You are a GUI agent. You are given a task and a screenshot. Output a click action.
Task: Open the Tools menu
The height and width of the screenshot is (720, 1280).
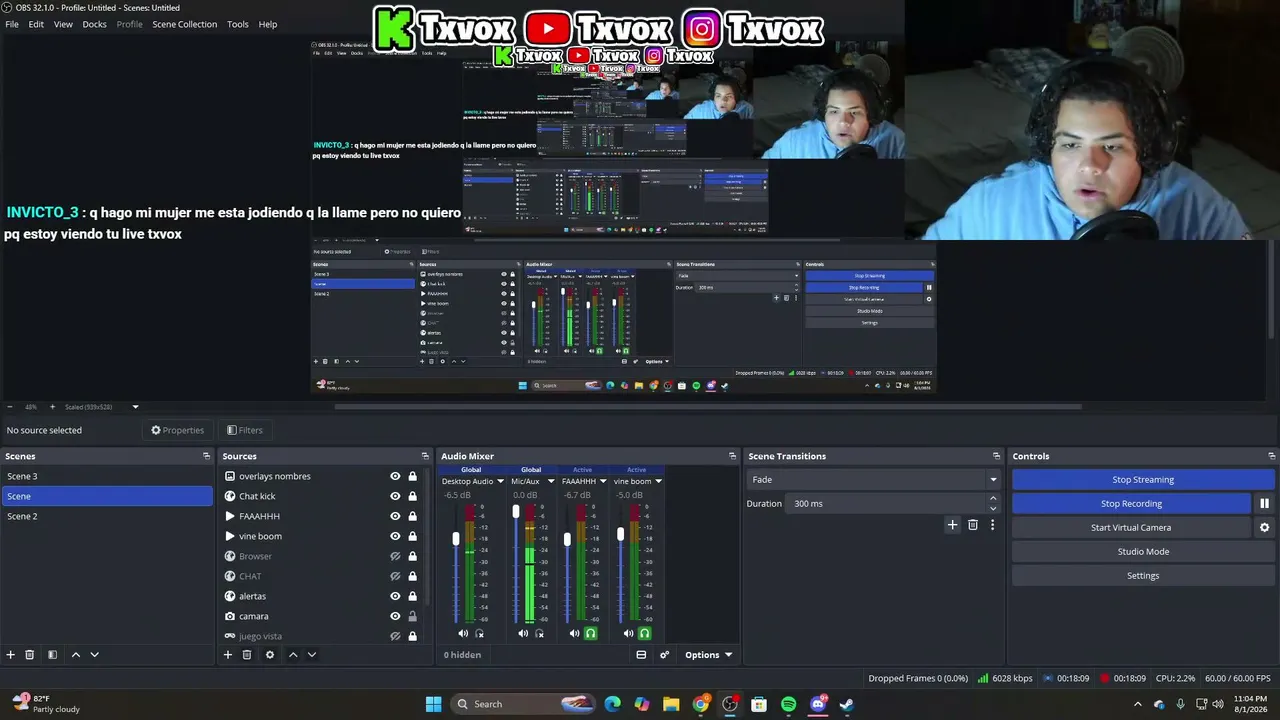238,24
